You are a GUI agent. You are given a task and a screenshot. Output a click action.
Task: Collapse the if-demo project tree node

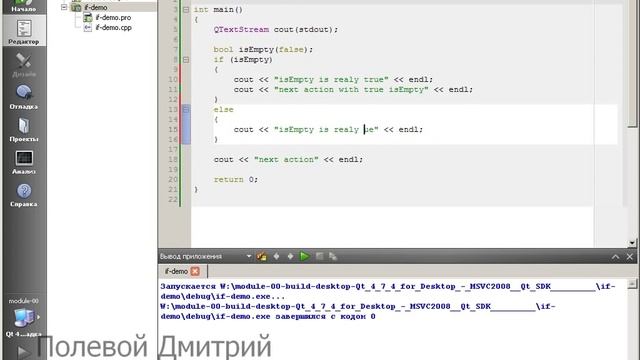pos(64,7)
